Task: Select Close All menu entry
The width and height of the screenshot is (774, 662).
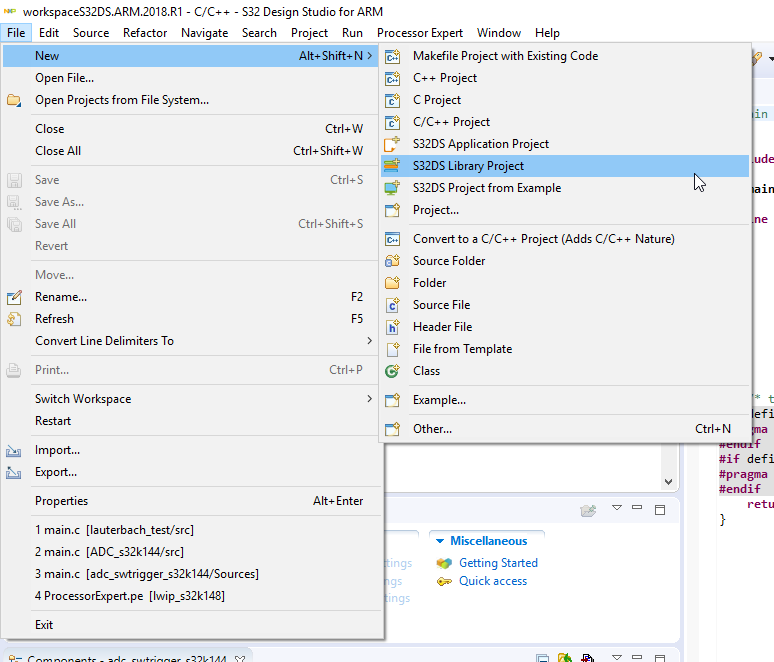Action: pyautogui.click(x=191, y=151)
